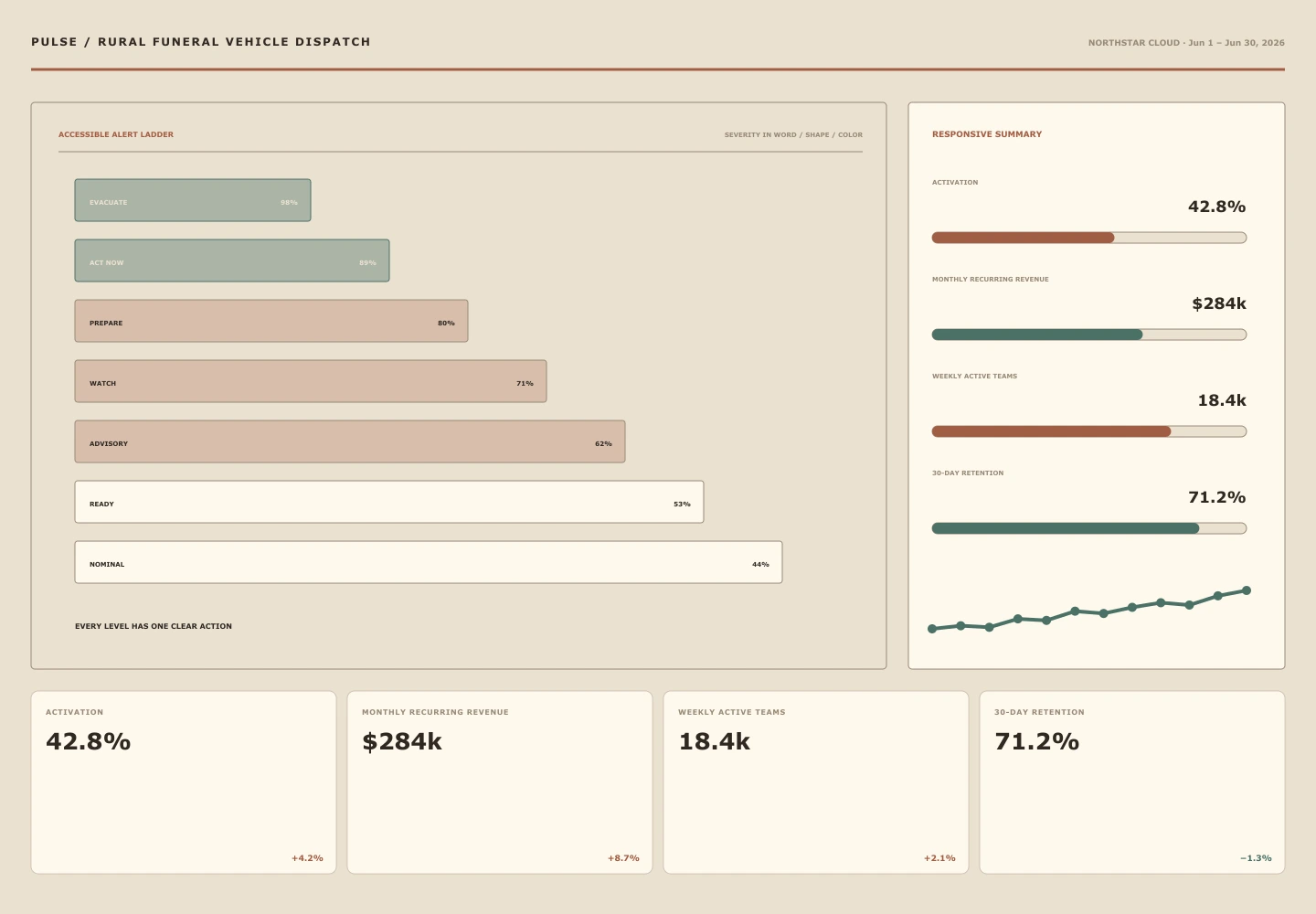Image resolution: width=1316 pixels, height=914 pixels.
Task: Open the 30-Day Retention 71.2% card
Action: (1132, 782)
